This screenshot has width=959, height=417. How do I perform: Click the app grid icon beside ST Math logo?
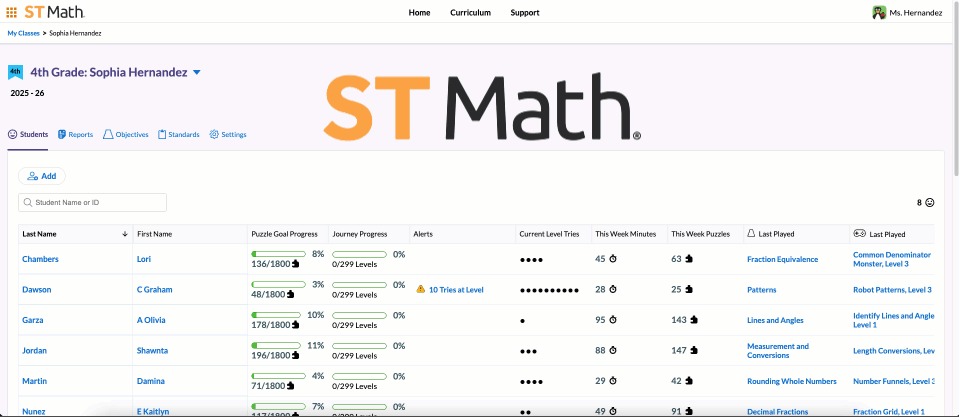click(12, 13)
